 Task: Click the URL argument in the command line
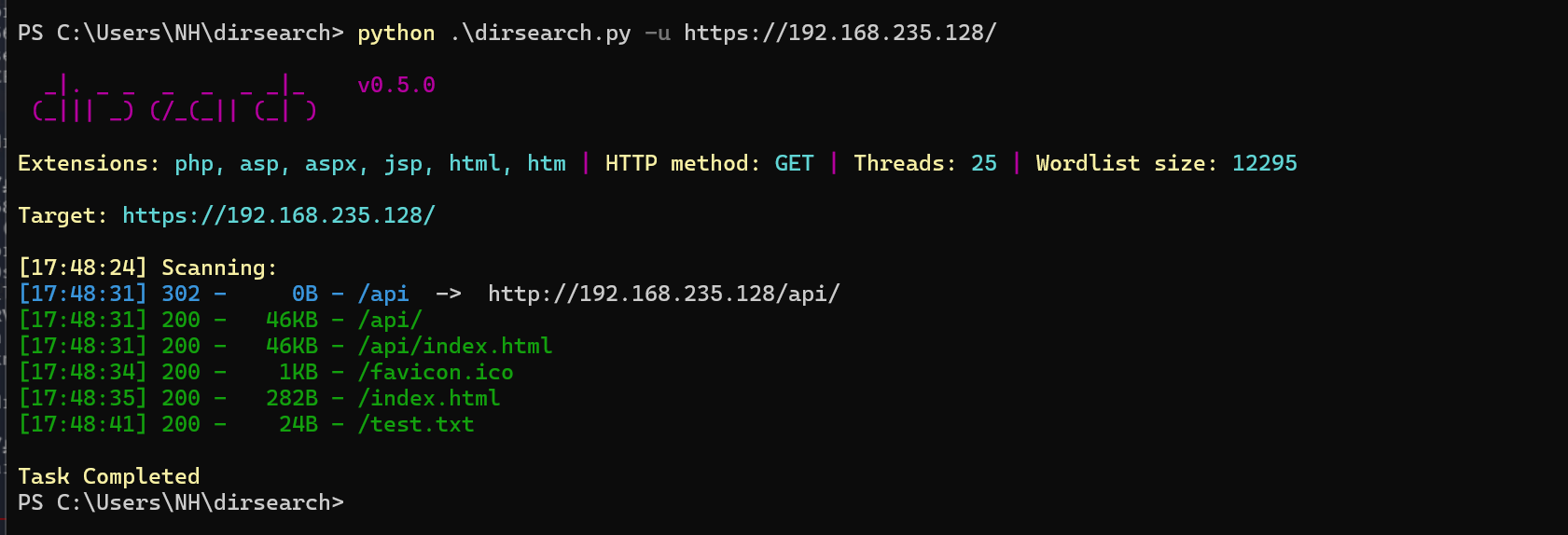click(x=840, y=33)
